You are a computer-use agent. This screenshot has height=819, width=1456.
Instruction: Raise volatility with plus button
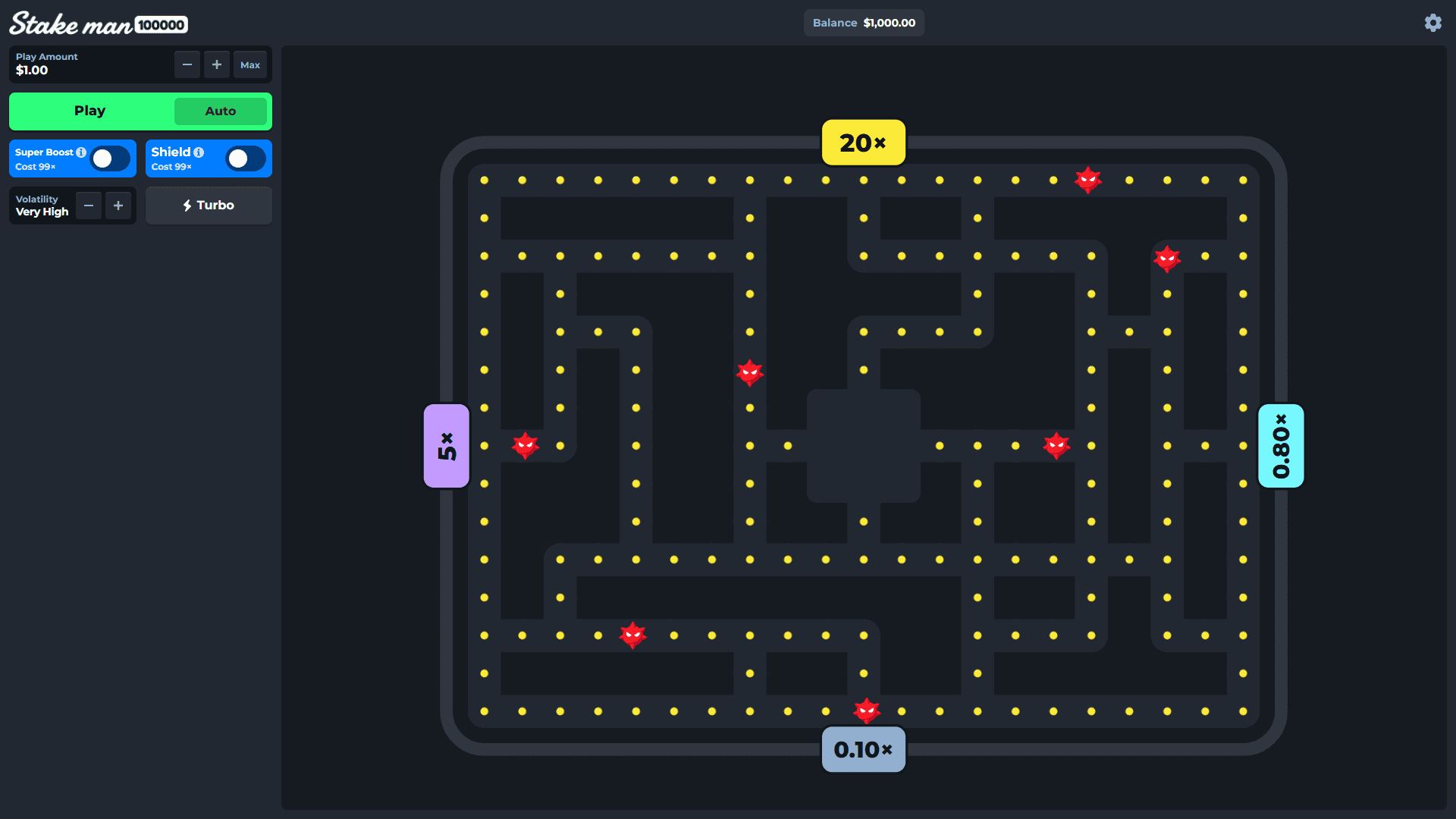pyautogui.click(x=118, y=206)
